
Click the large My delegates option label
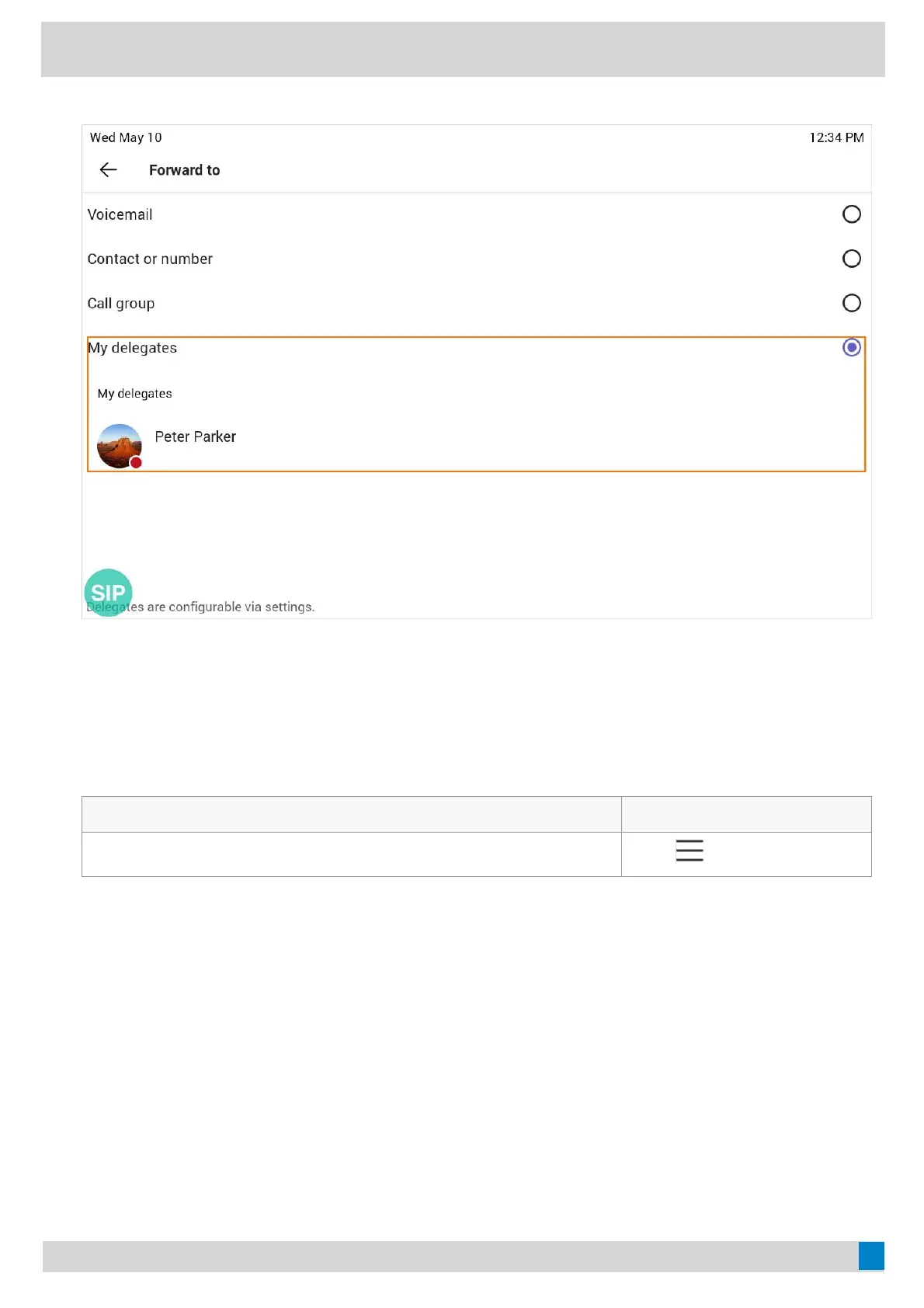133,348
